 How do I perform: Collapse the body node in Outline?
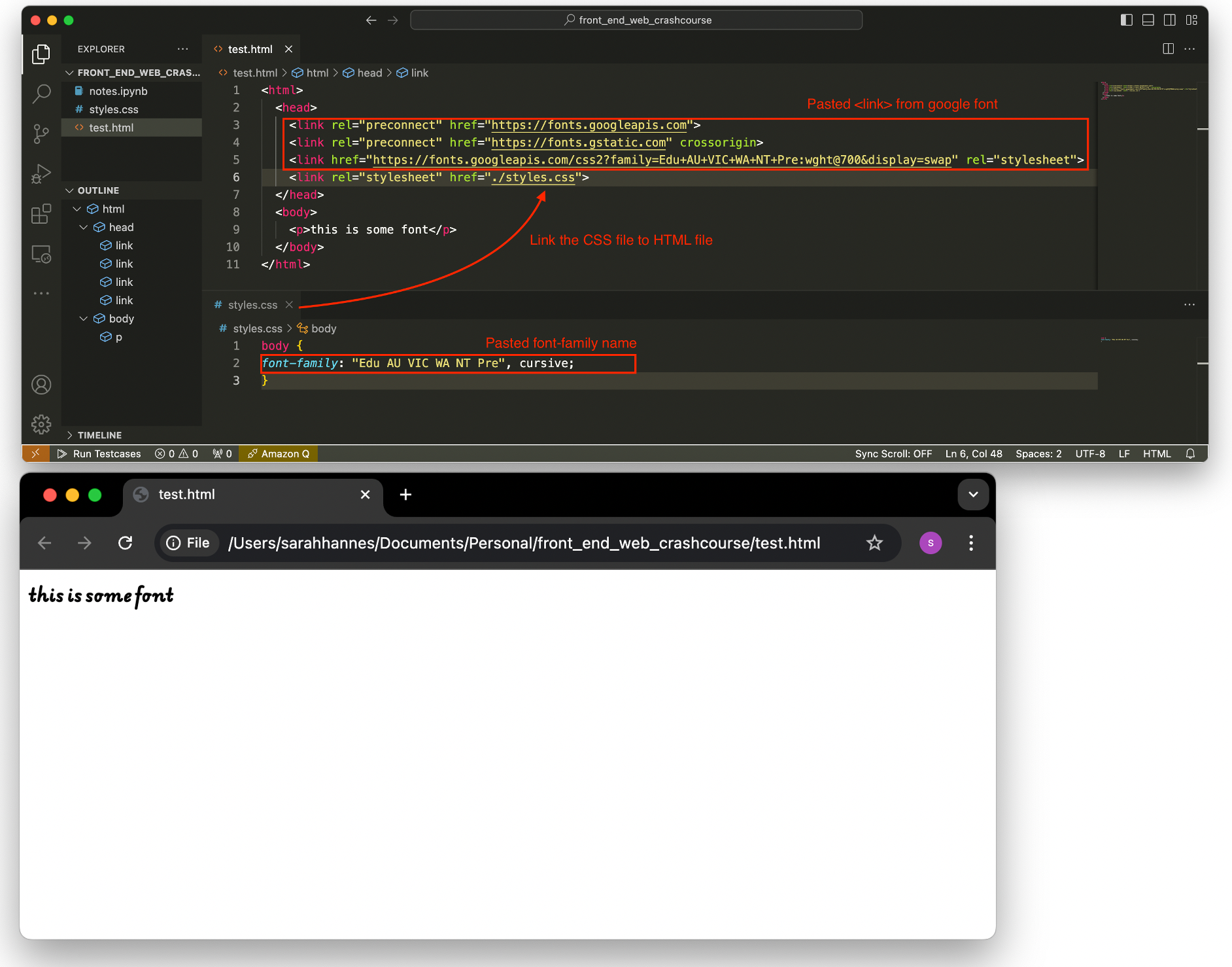(x=84, y=319)
